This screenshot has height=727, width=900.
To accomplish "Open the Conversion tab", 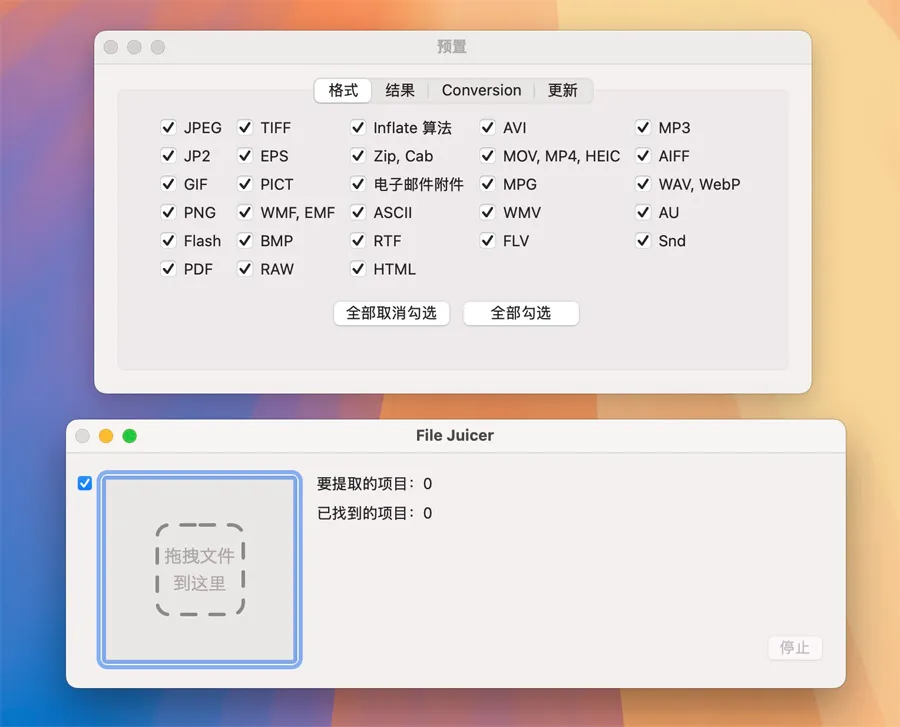I will click(481, 90).
